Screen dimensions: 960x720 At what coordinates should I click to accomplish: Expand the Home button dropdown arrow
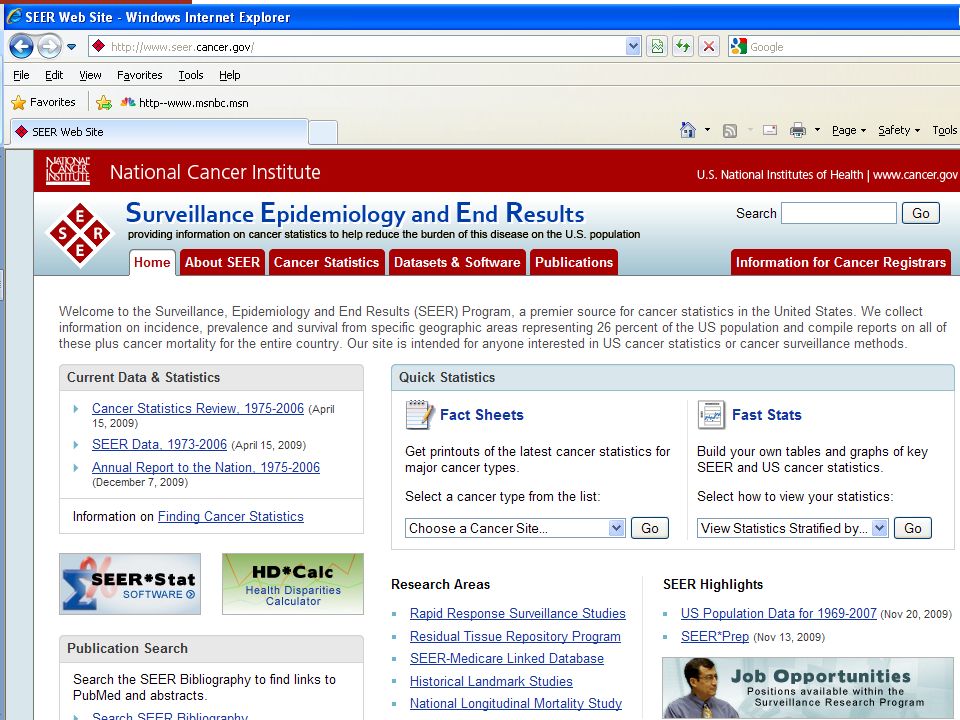(x=708, y=130)
